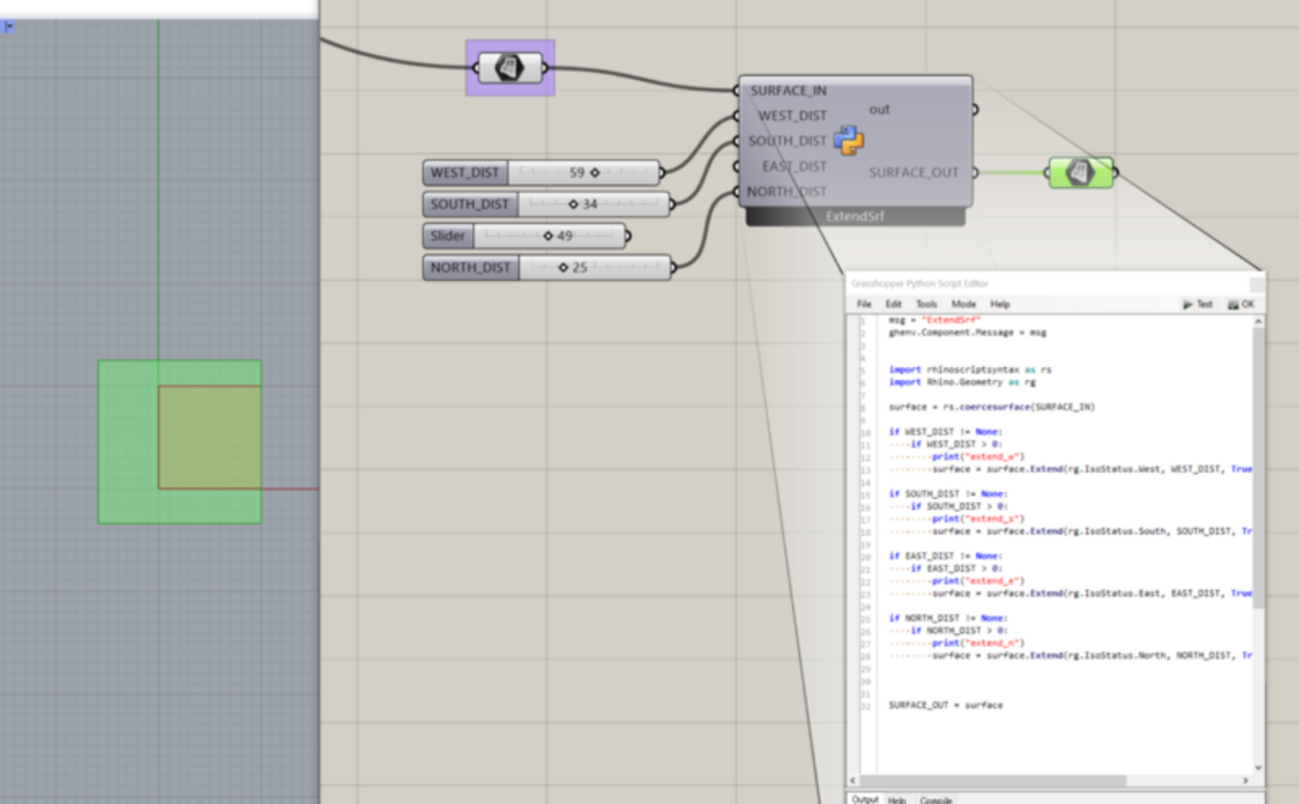Select the purple-highlighted surface parameter node
Image resolution: width=1299 pixels, height=804 pixels.
point(509,68)
